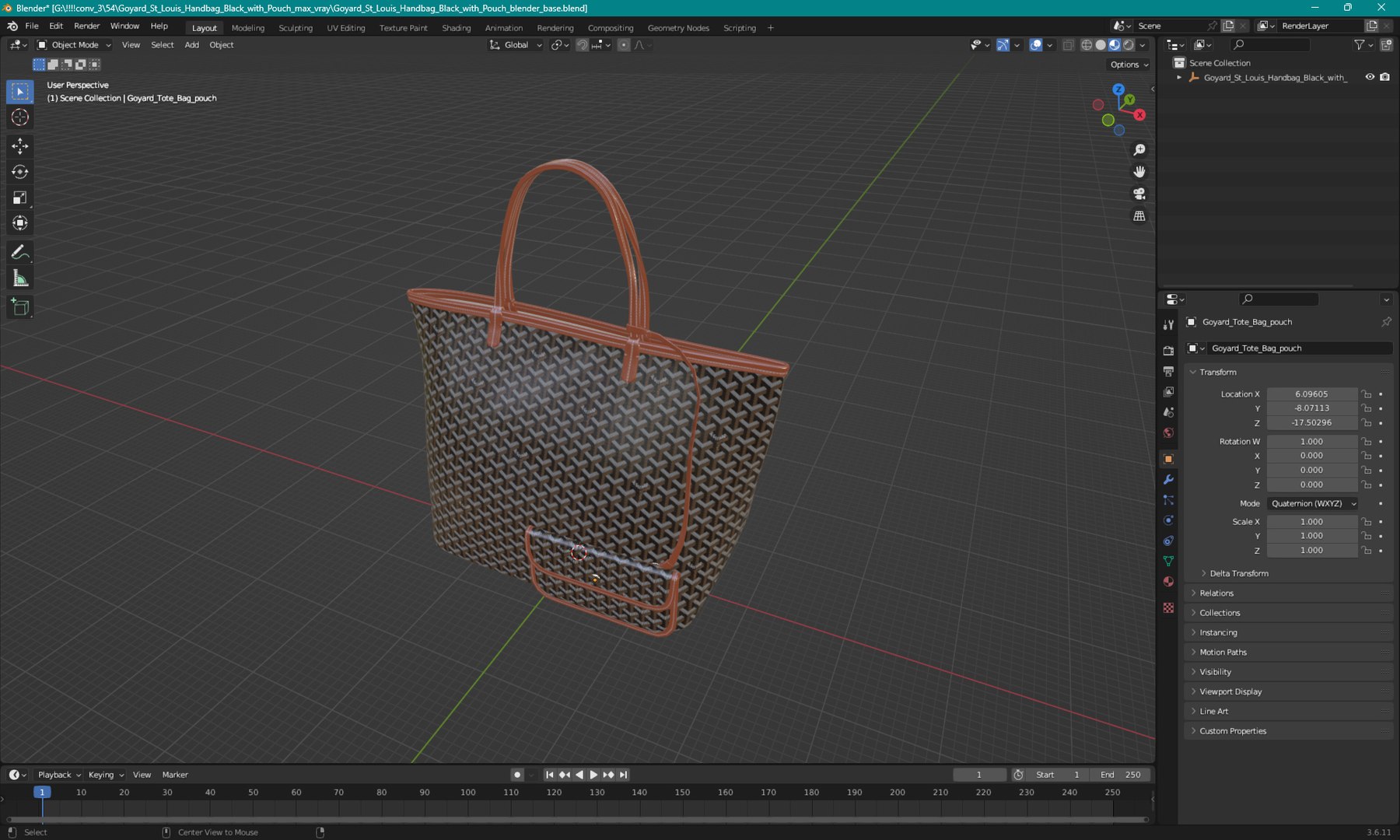Open the Add menu in viewport header
The image size is (1400, 840).
(x=191, y=45)
